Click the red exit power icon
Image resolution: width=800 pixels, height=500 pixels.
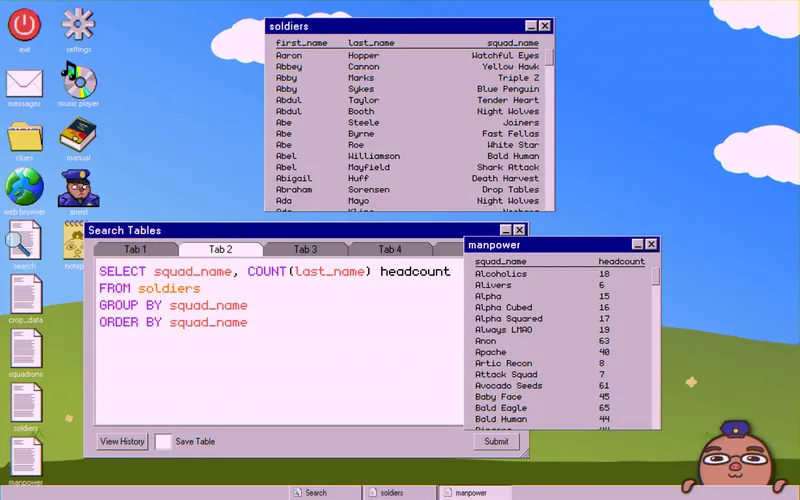pyautogui.click(x=24, y=24)
